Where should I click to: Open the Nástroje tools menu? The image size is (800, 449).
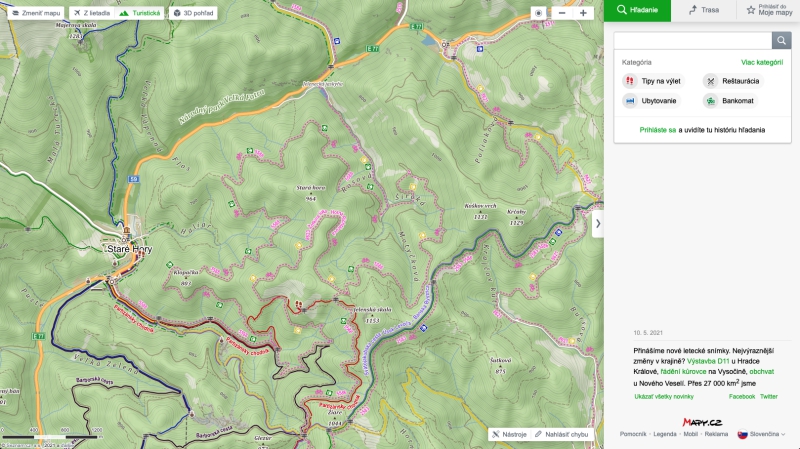[x=509, y=434]
